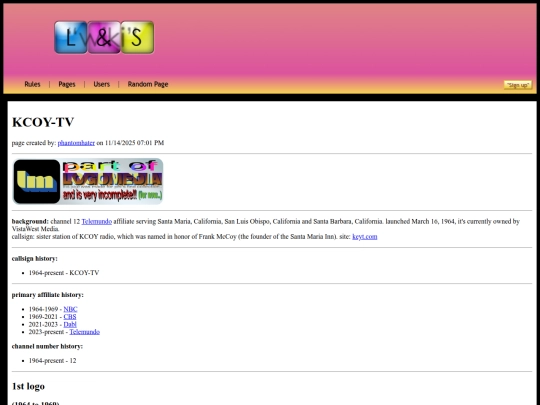Viewport: 540px width, 405px height.
Task: Click the 'part of' incomplete banner image
Action: point(87,181)
